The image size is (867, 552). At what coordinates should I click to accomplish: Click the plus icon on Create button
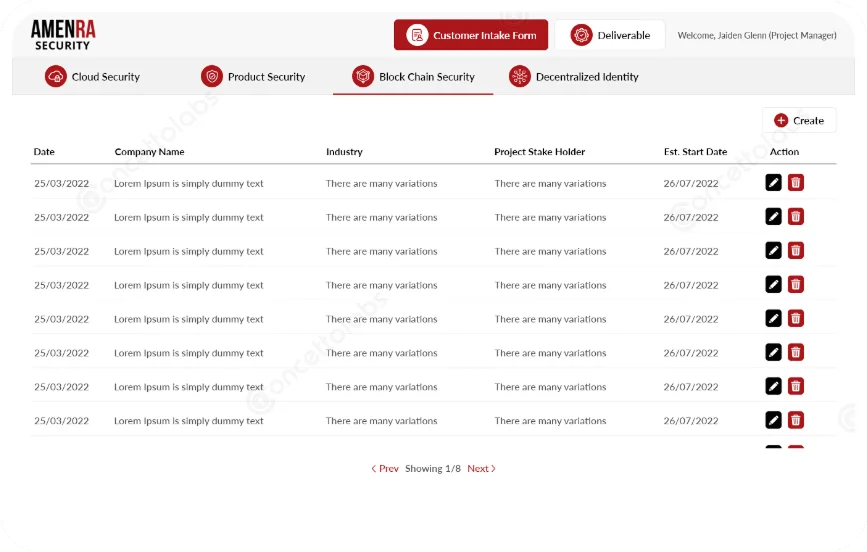click(781, 120)
